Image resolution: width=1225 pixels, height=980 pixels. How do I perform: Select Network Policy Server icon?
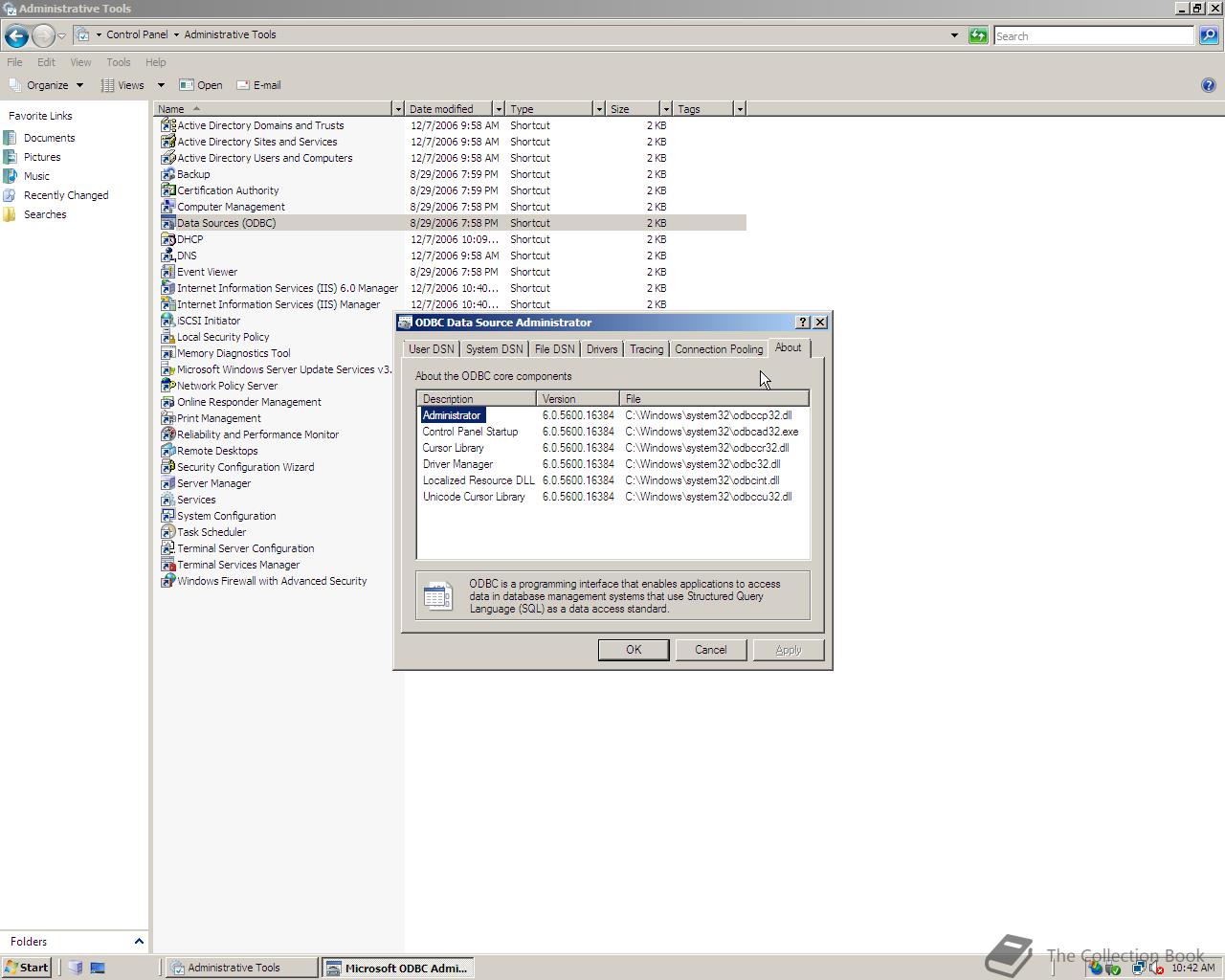coord(168,386)
